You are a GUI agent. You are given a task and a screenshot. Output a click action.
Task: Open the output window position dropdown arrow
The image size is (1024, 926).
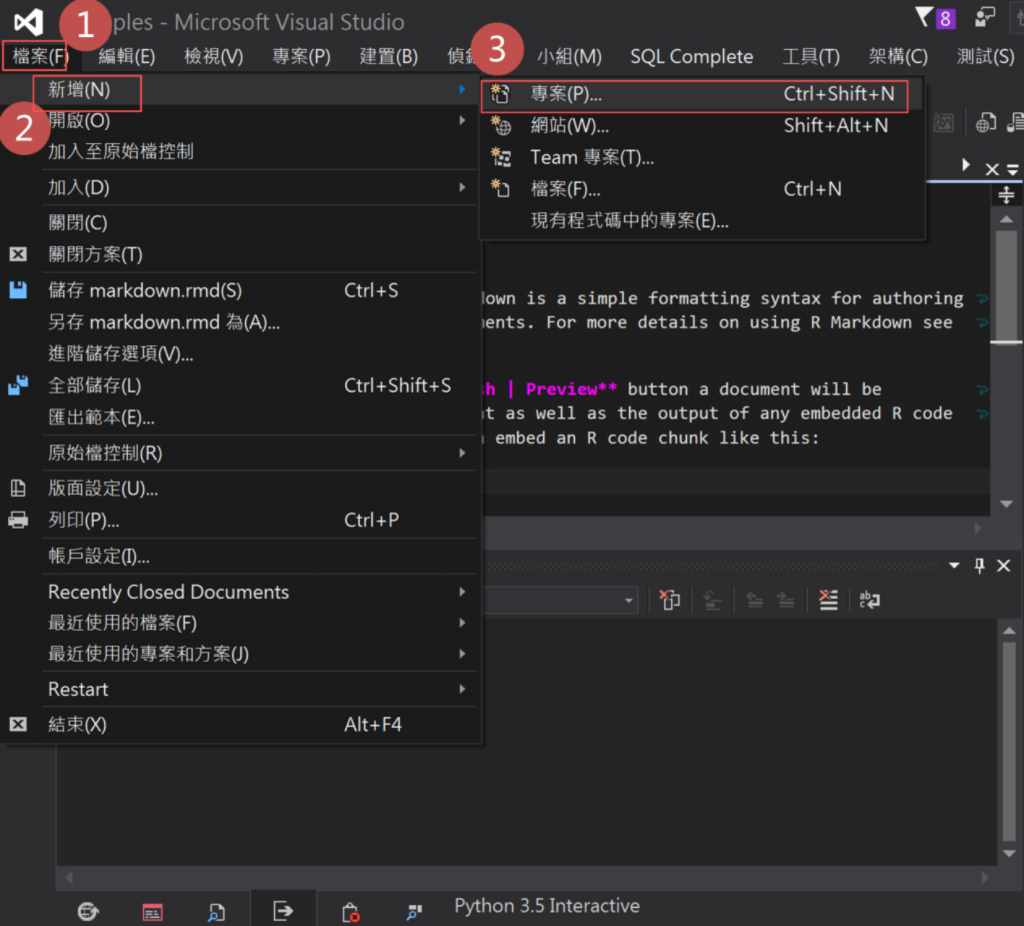pos(954,566)
